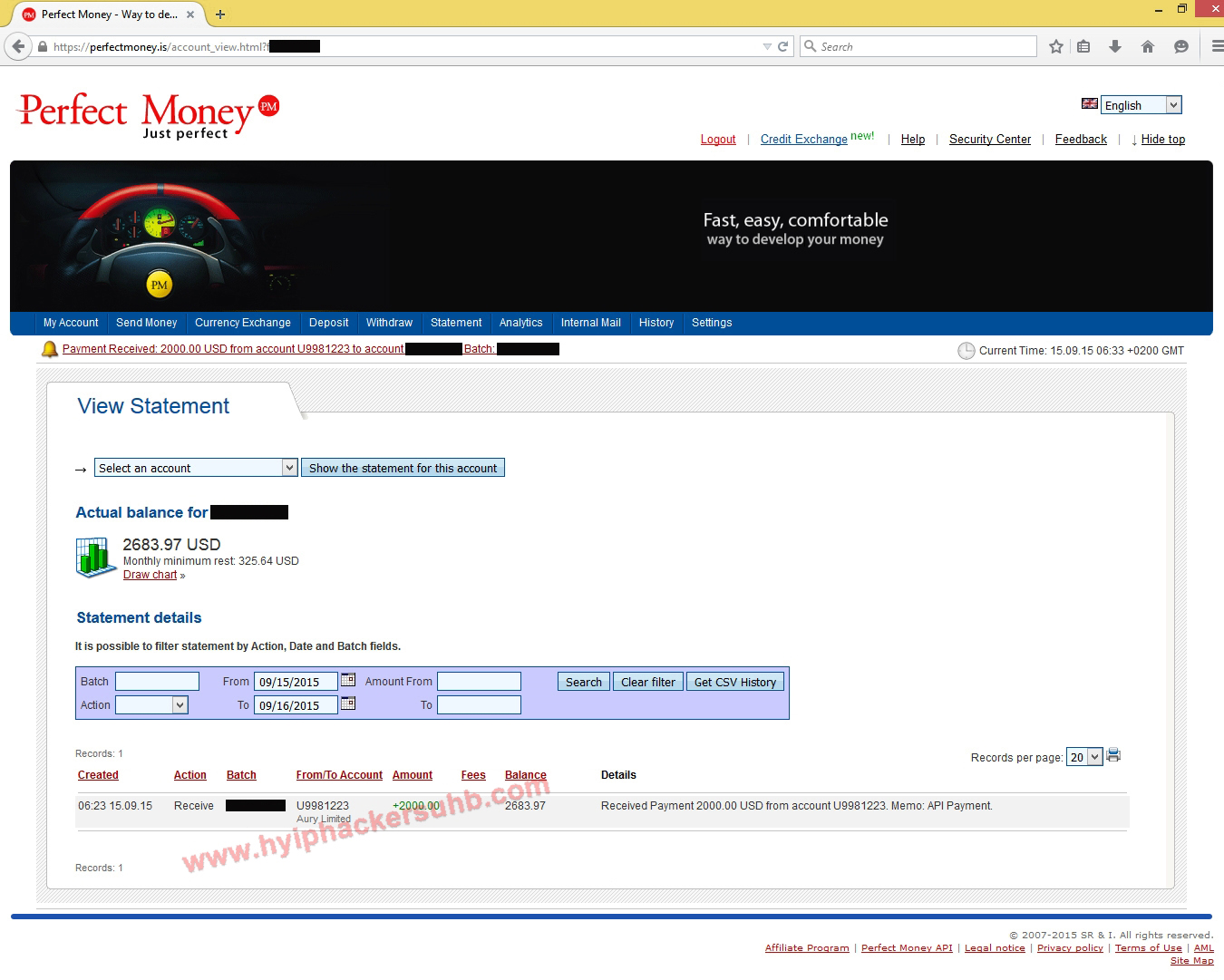The height and width of the screenshot is (980, 1224).
Task: Click the URL history dropdown arrow
Action: 767,46
